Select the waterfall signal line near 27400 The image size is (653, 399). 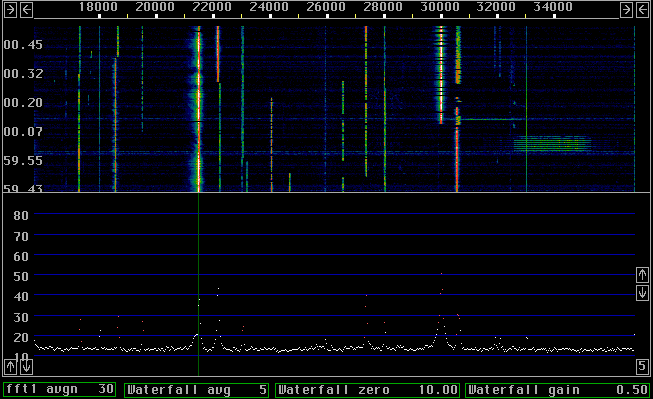click(x=366, y=100)
